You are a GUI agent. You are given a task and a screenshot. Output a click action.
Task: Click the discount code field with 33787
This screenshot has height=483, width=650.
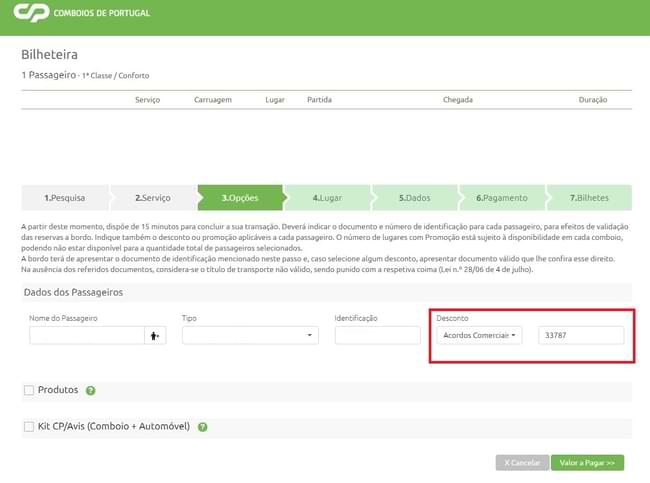tap(581, 335)
